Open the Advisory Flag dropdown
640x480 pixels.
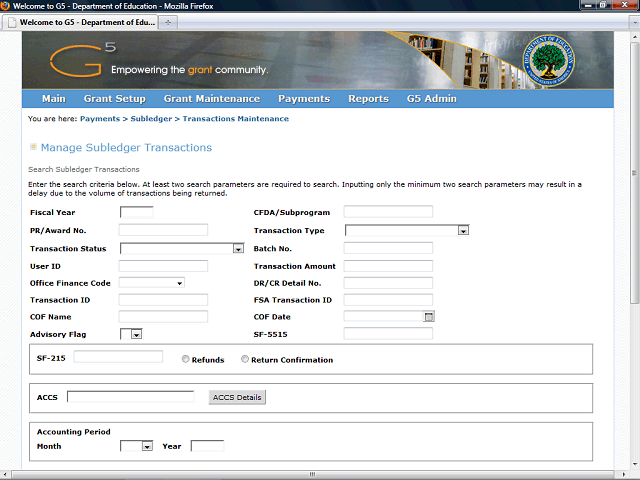pos(136,334)
